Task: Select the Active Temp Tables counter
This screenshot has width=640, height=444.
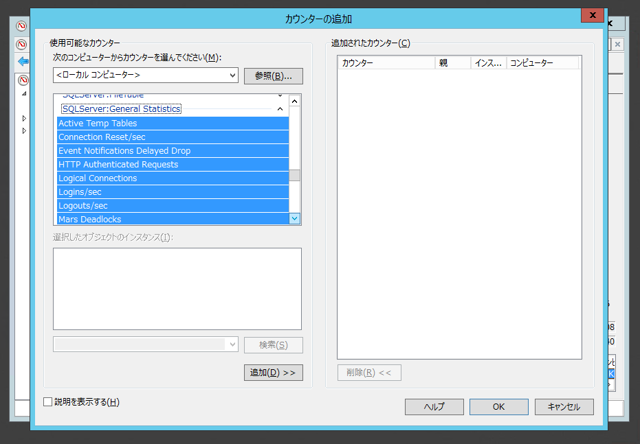Action: tap(173, 123)
